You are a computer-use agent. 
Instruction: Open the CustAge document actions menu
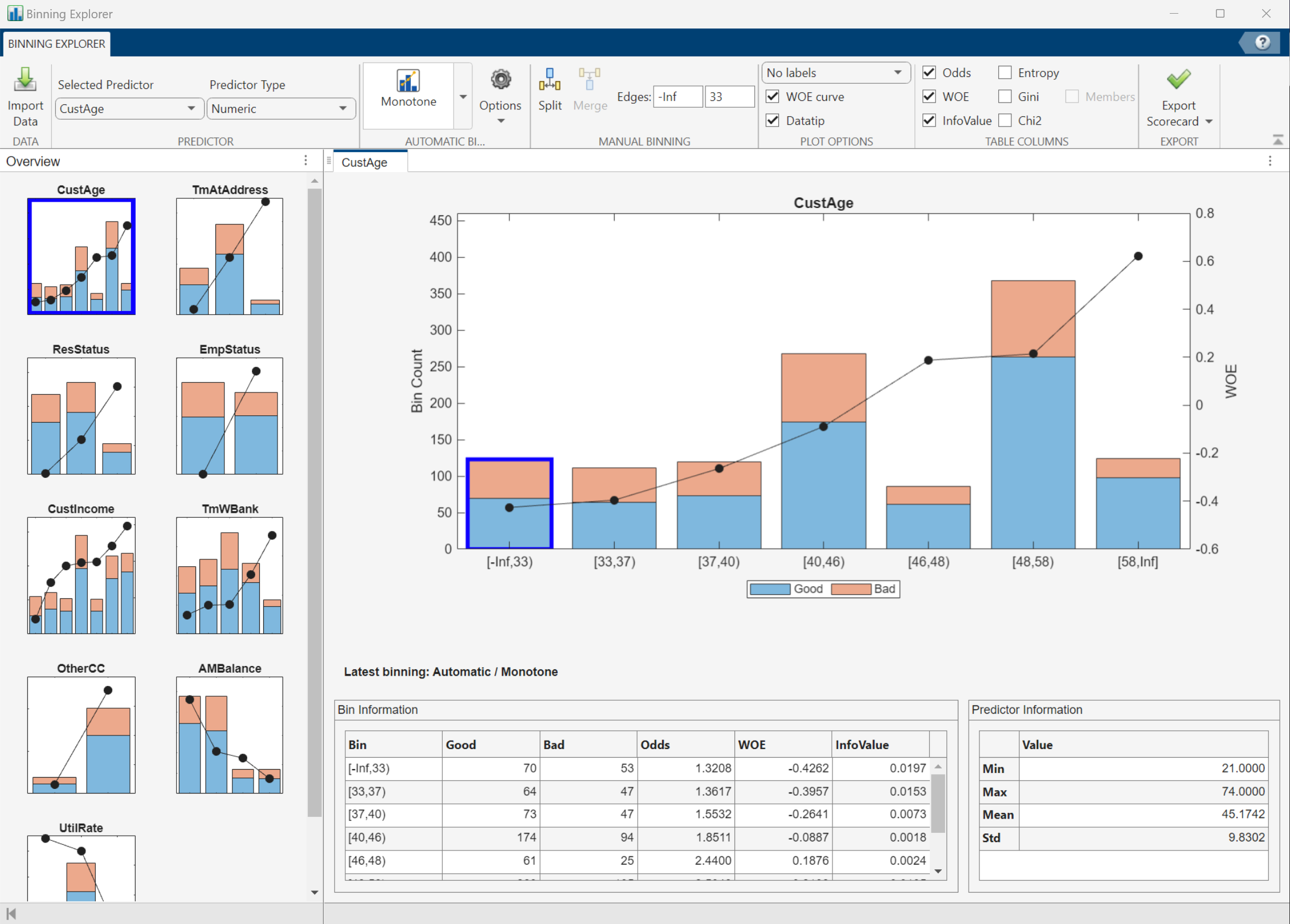tap(1270, 161)
